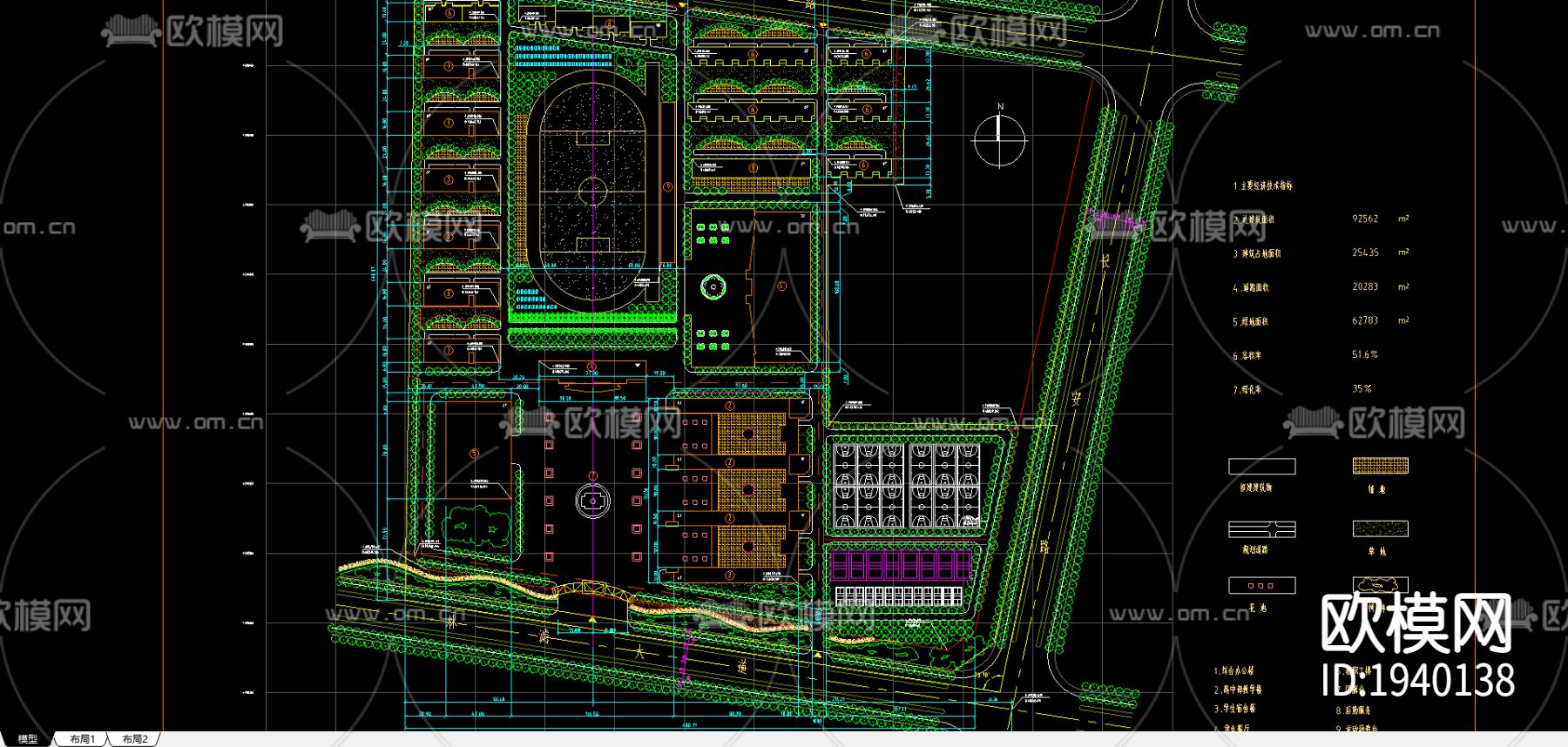This screenshot has height=747, width=1568.
Task: Select the empty white rectangle legend symbol
Action: 1262,467
